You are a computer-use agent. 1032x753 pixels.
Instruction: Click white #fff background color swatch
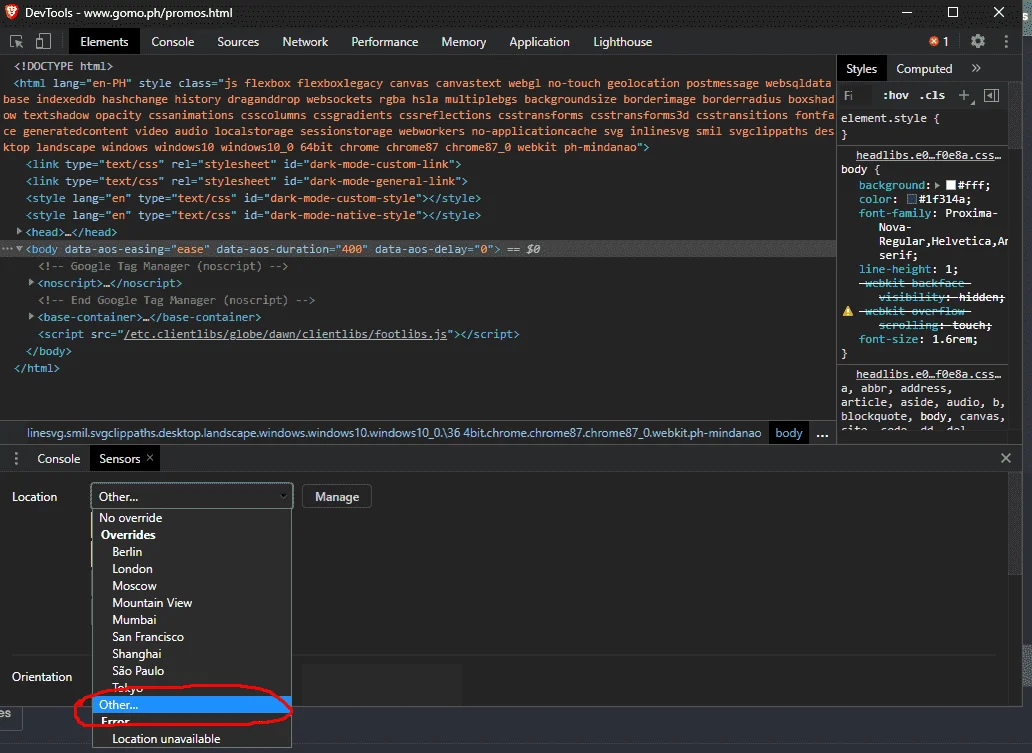(x=950, y=186)
